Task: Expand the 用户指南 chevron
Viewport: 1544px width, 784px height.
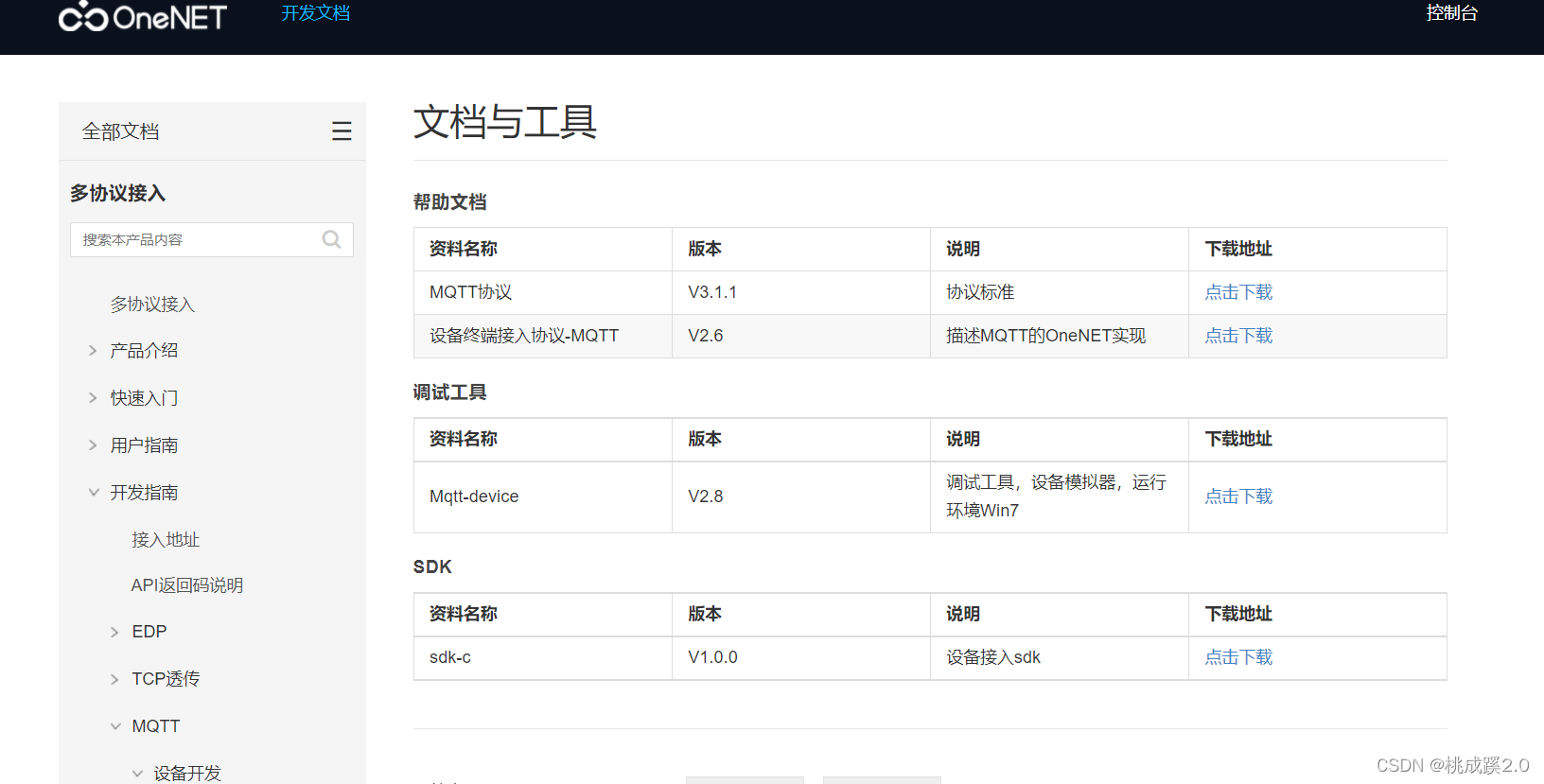Action: coord(93,445)
